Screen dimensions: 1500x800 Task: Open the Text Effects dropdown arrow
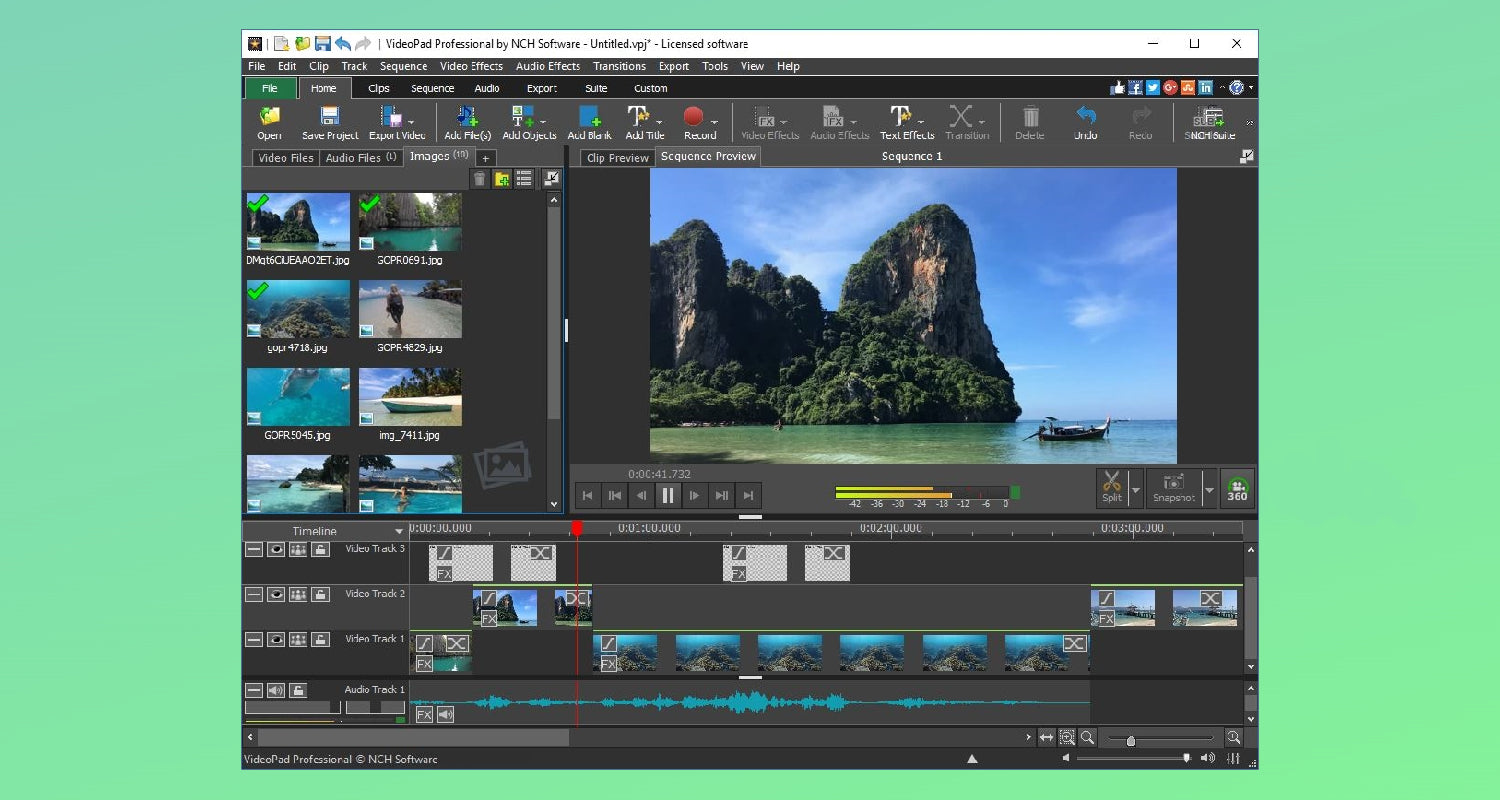tap(920, 122)
